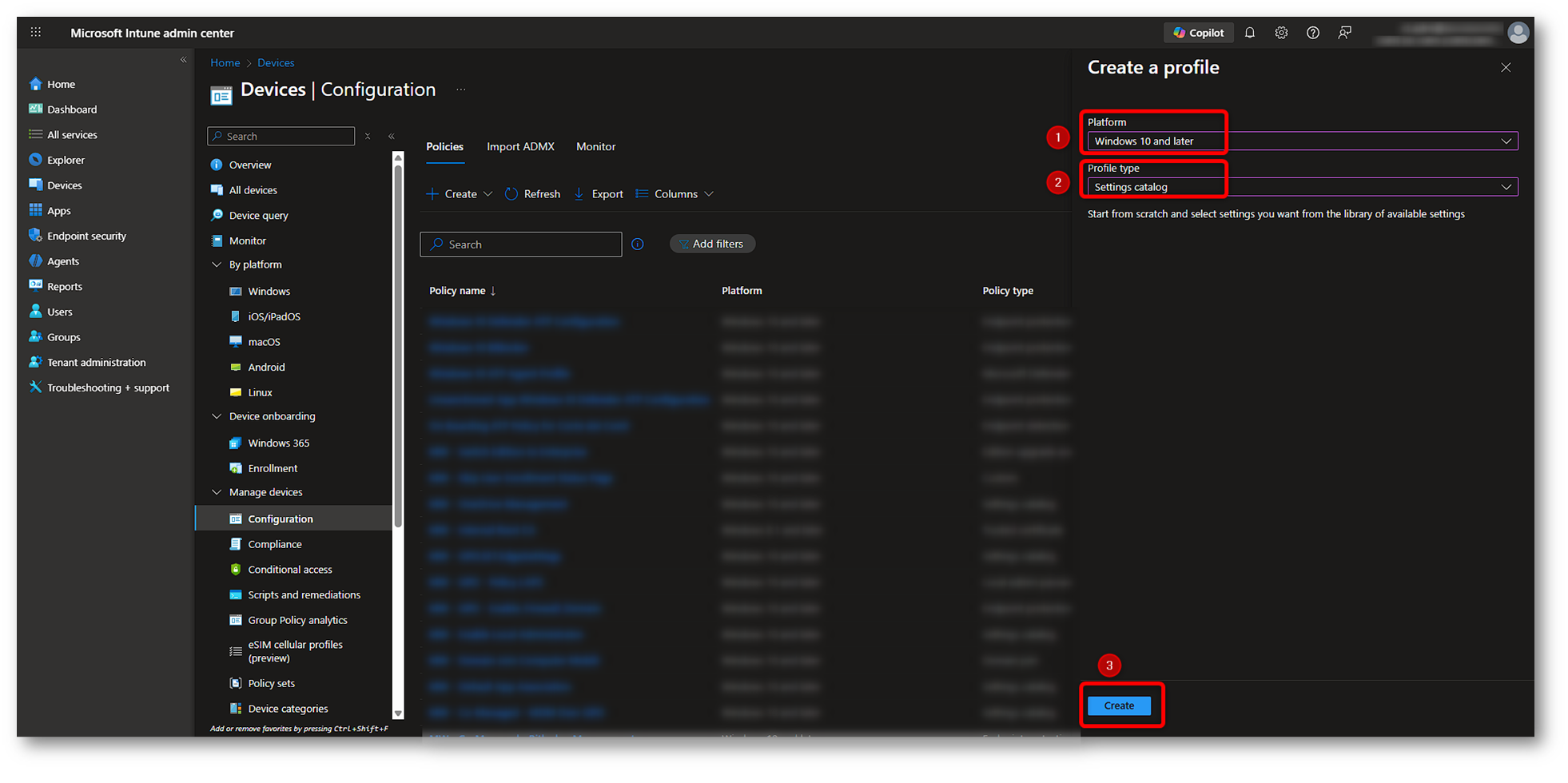1568x783 pixels.
Task: Open the settings gear icon
Action: click(1281, 33)
